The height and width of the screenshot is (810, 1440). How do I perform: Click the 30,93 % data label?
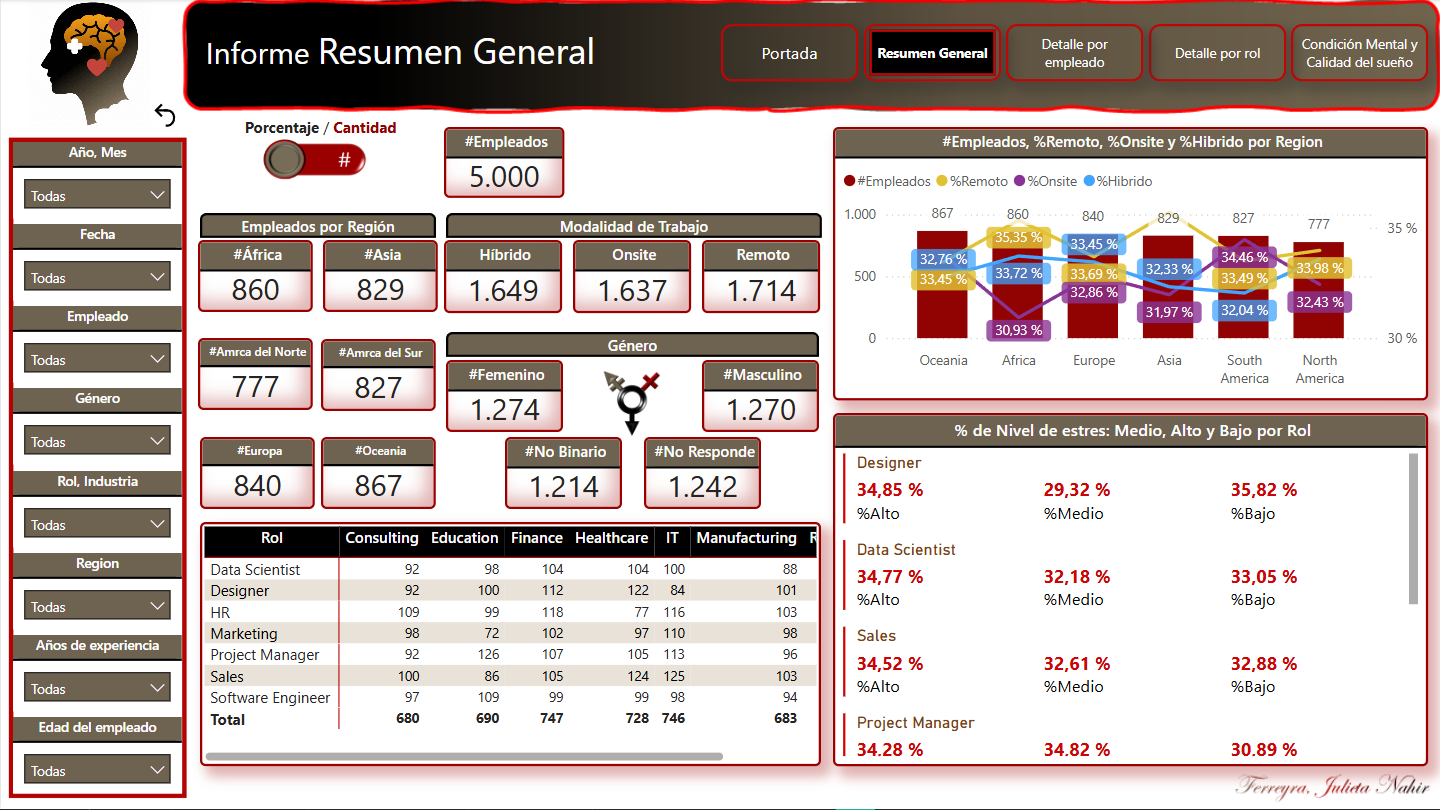pyautogui.click(x=1019, y=329)
